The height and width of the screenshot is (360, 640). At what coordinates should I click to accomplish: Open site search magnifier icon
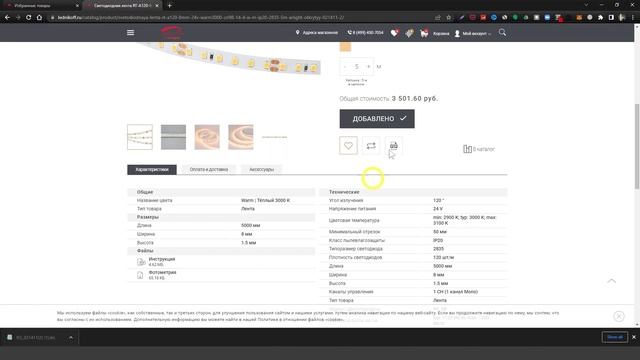click(502, 32)
